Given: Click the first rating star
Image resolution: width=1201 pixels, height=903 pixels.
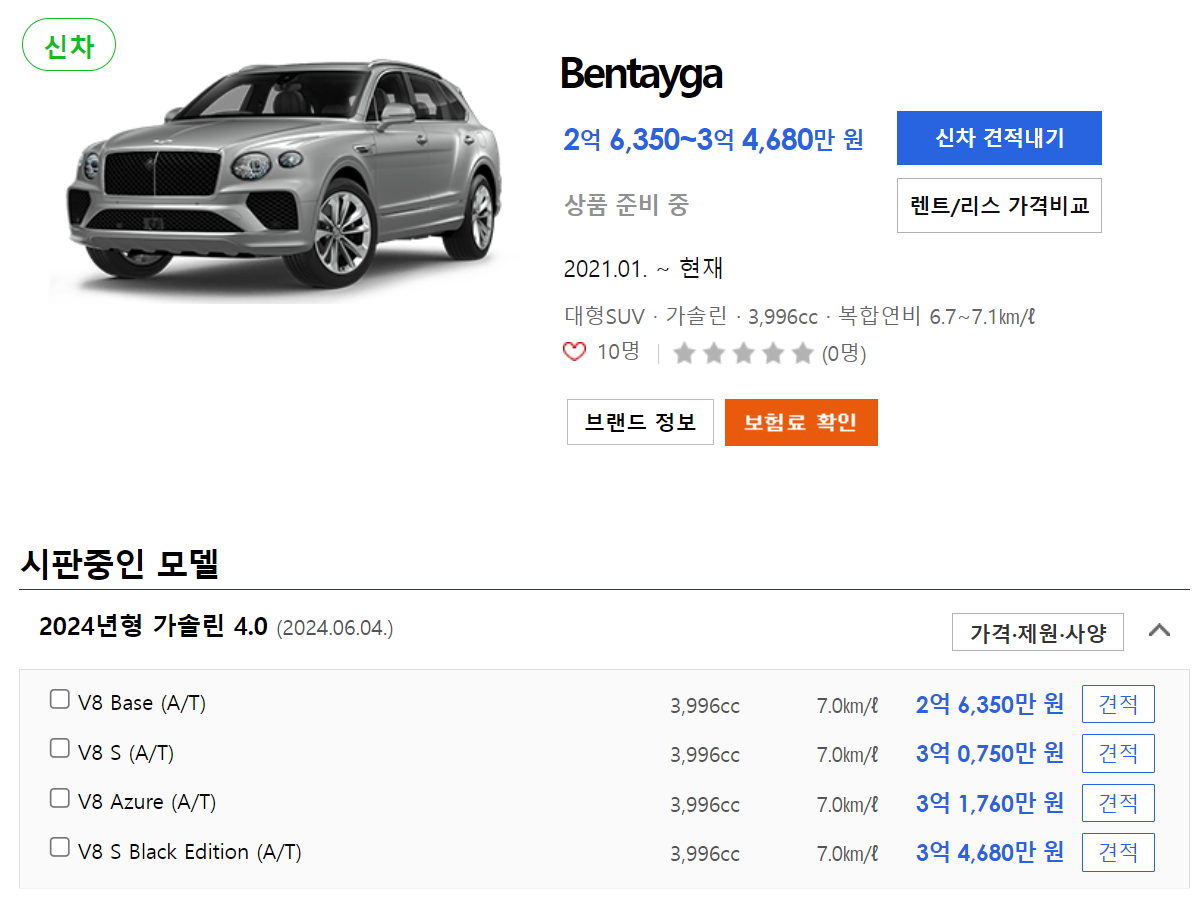Looking at the screenshot, I should [684, 353].
